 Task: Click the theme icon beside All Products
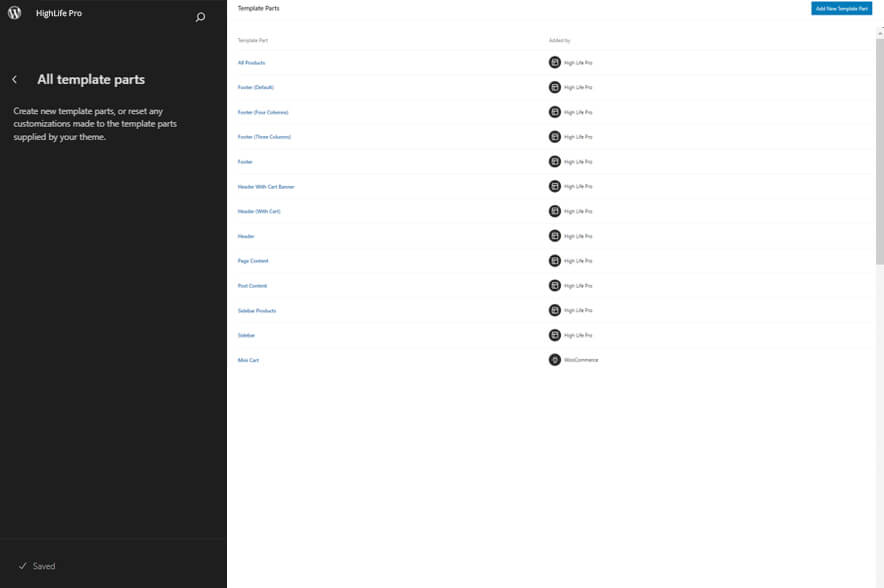[555, 62]
